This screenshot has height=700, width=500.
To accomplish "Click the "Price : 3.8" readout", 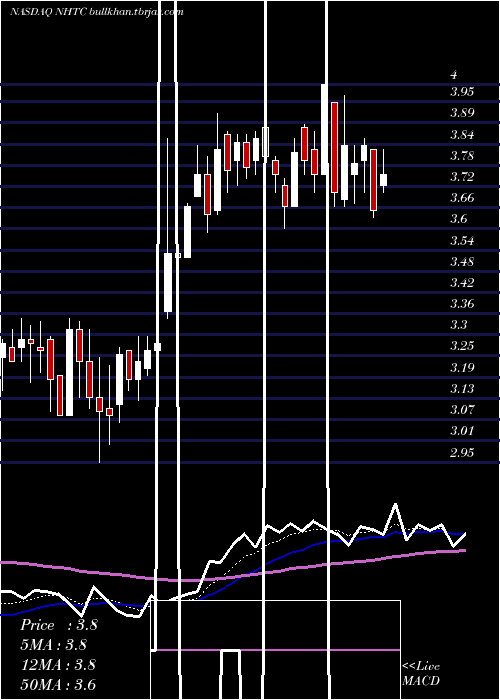I will [x=58, y=625].
